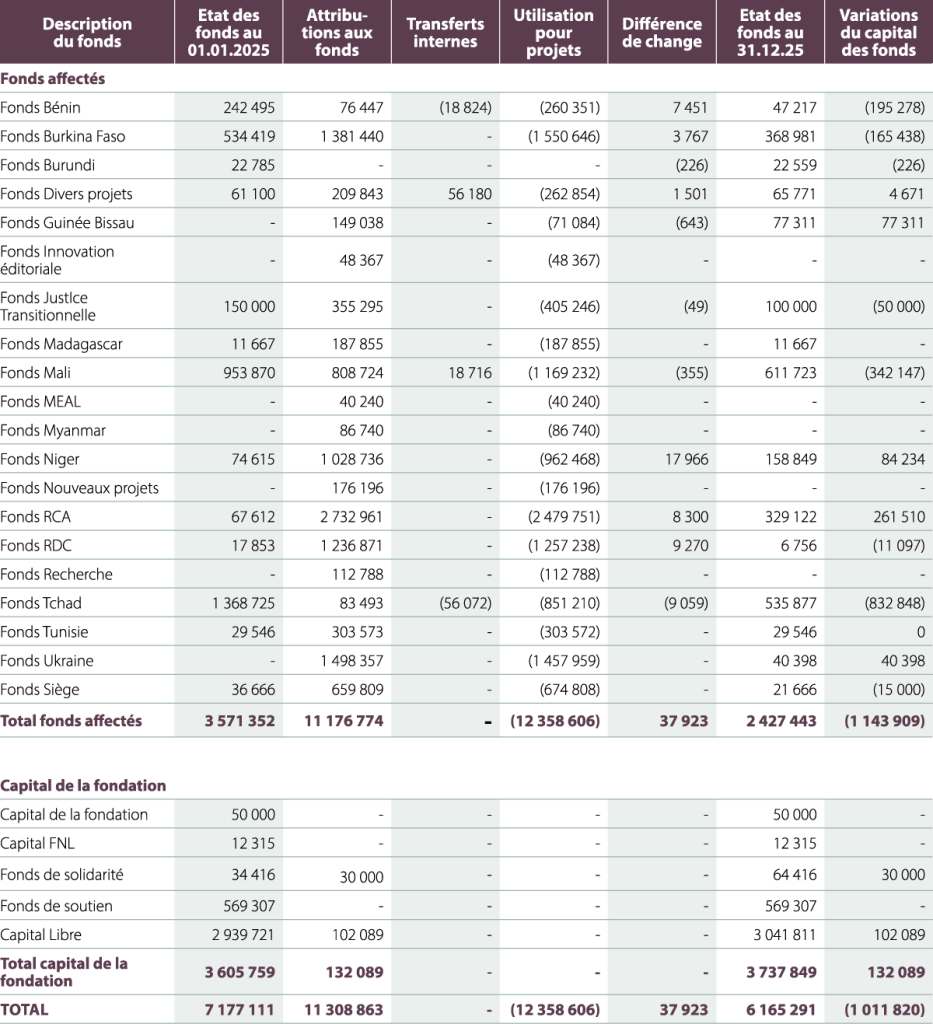The height and width of the screenshot is (1024, 933).
Task: Select the 'Total capital de la fondation' label
Action: click(x=64, y=972)
